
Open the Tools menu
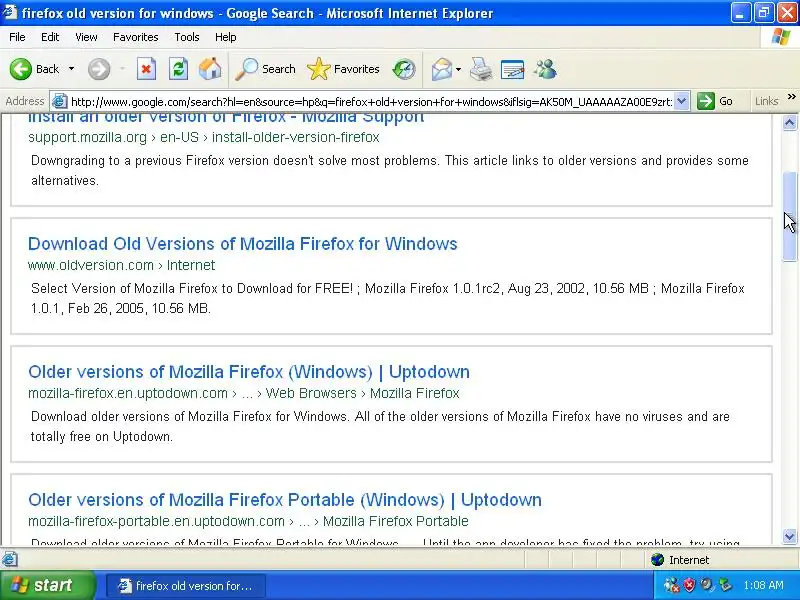pos(187,37)
